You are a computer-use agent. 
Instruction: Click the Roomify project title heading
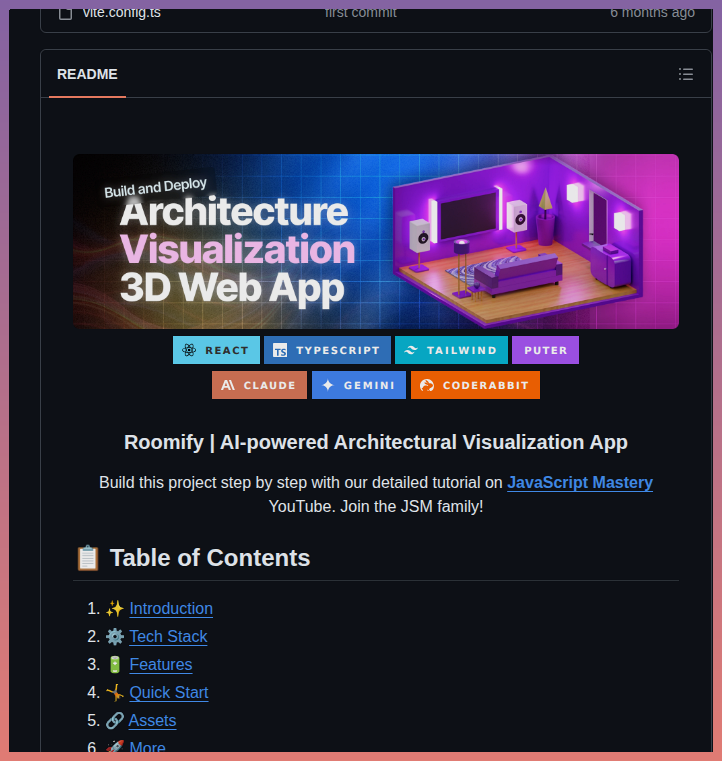click(x=376, y=442)
